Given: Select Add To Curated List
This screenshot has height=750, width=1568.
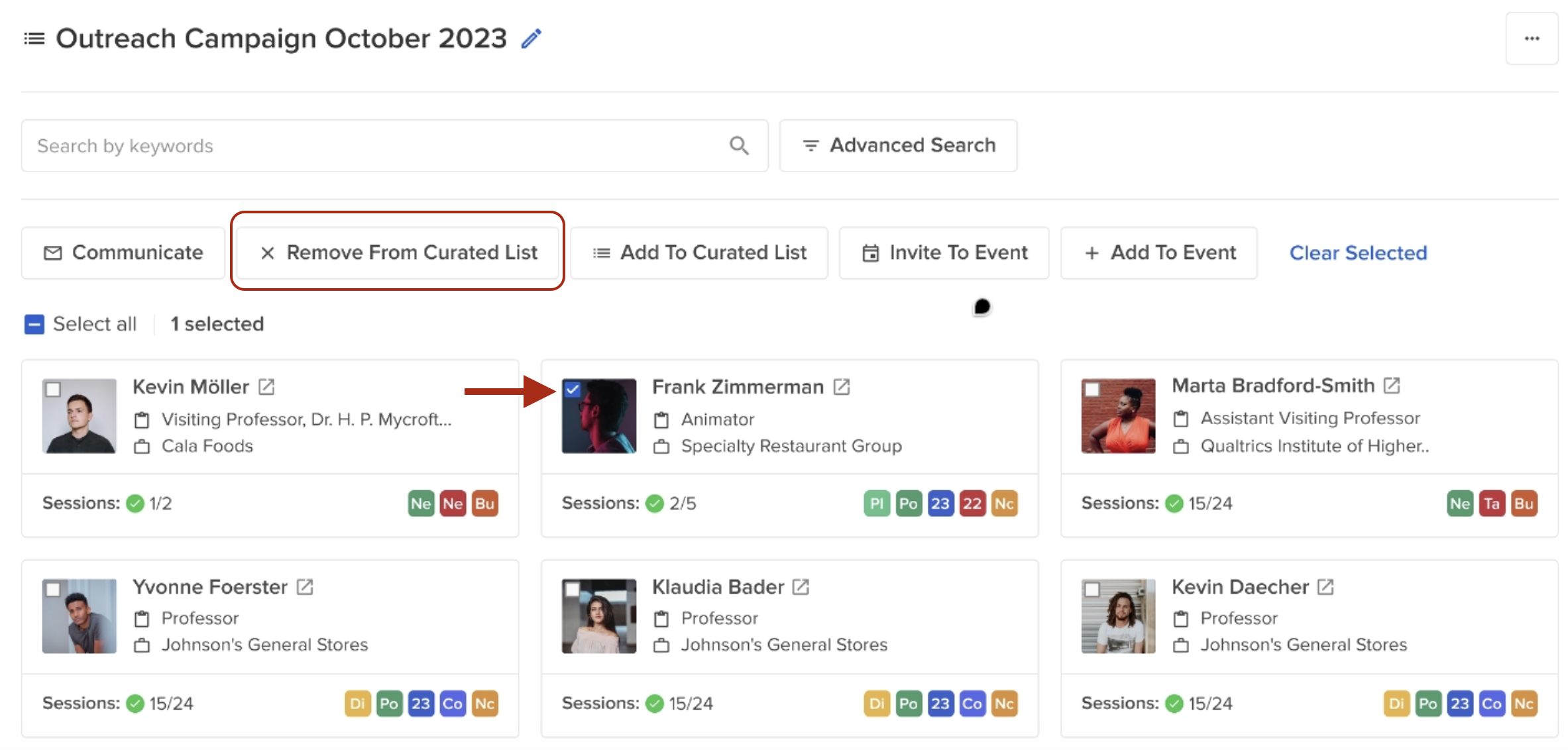Looking at the screenshot, I should tap(699, 252).
